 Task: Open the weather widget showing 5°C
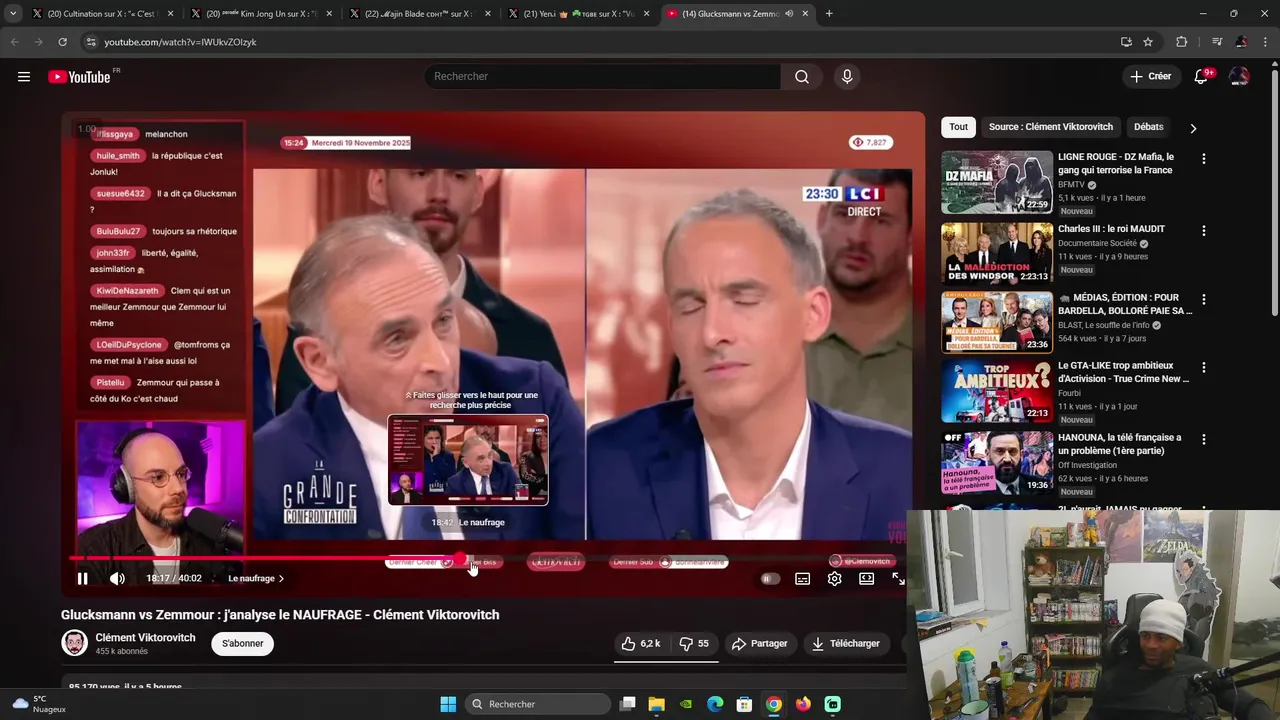click(x=39, y=704)
